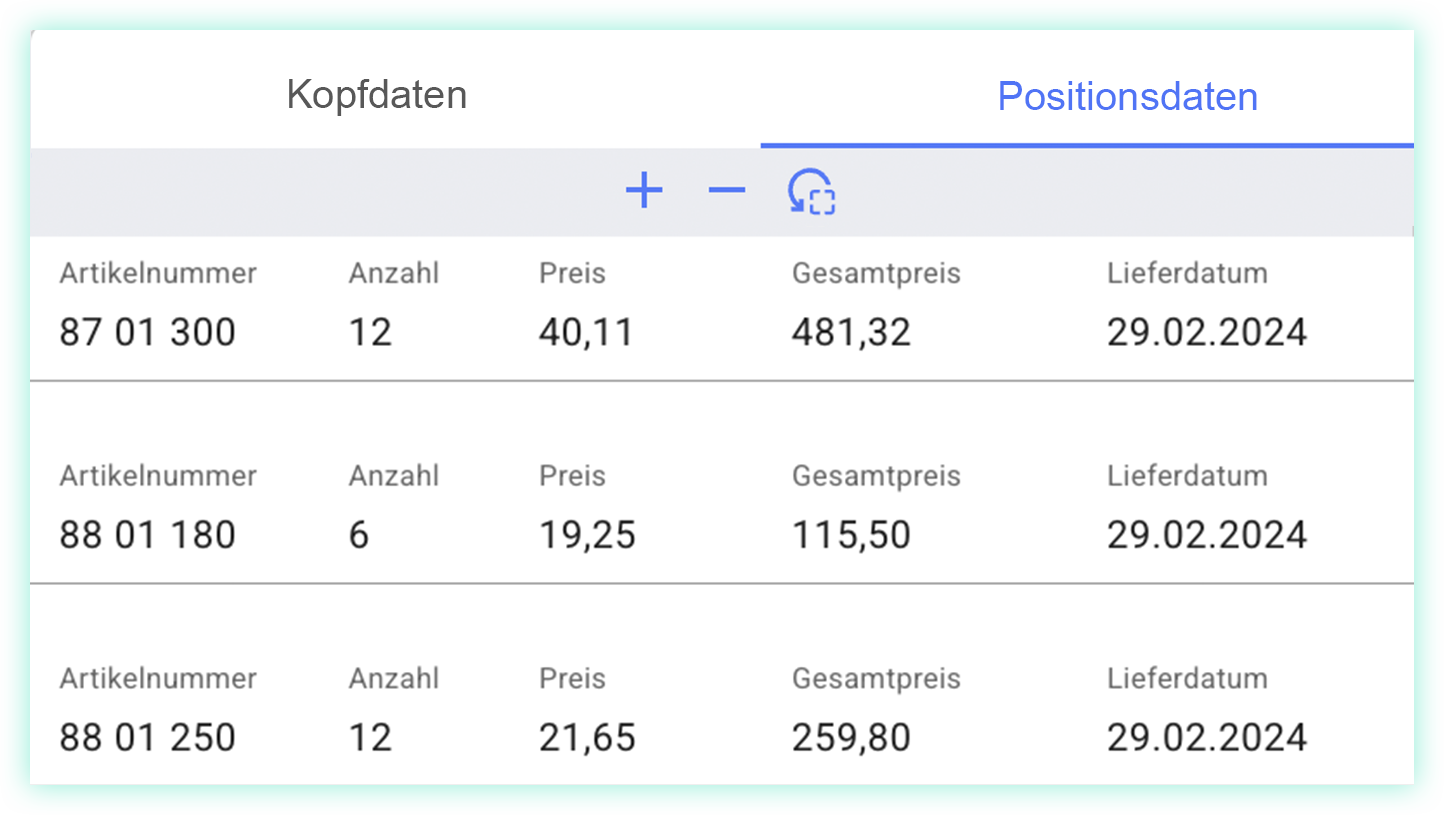Click the Gesamtpreis value 481,32
This screenshot has width=1444, height=815.
pyautogui.click(x=852, y=332)
